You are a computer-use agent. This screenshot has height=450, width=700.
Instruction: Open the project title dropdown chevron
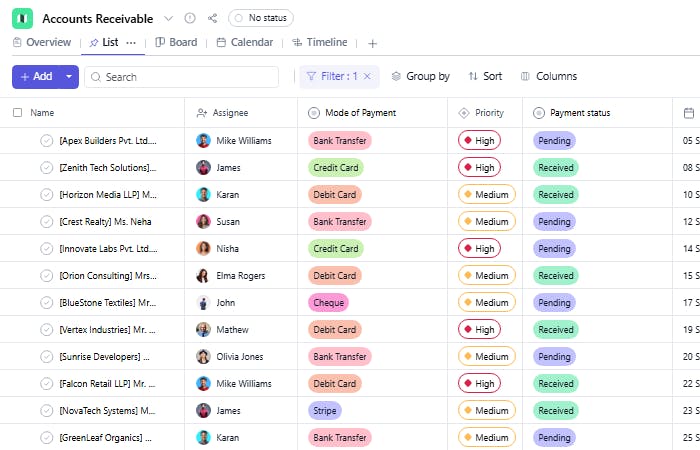click(168, 18)
